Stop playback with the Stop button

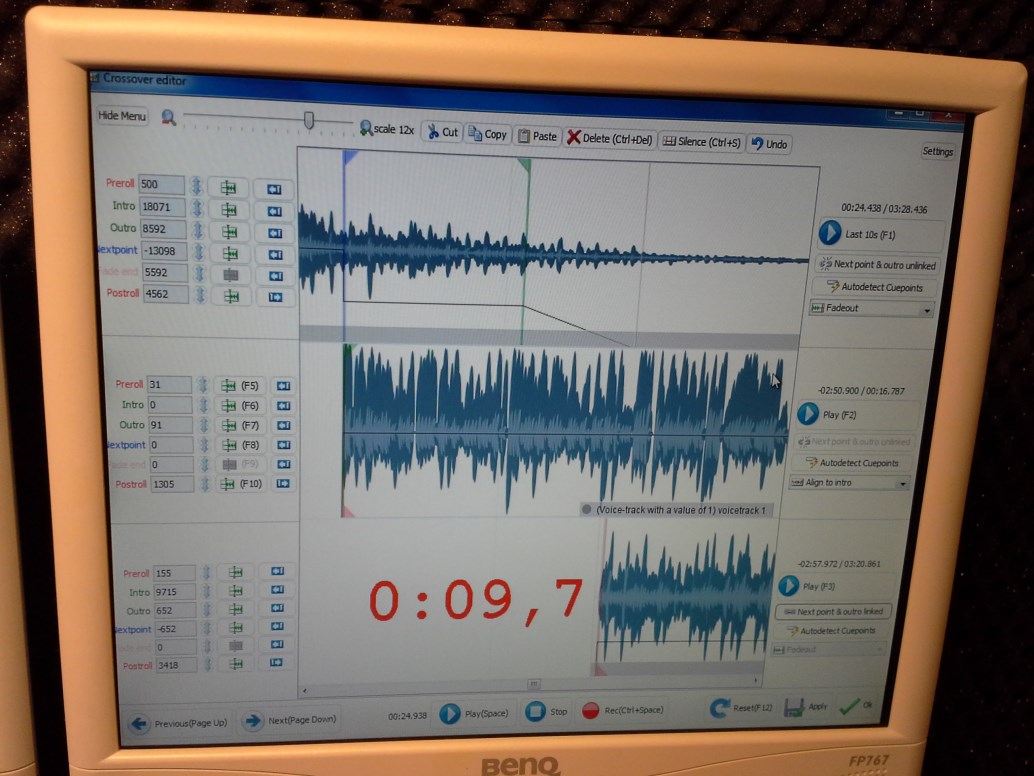pyautogui.click(x=547, y=711)
